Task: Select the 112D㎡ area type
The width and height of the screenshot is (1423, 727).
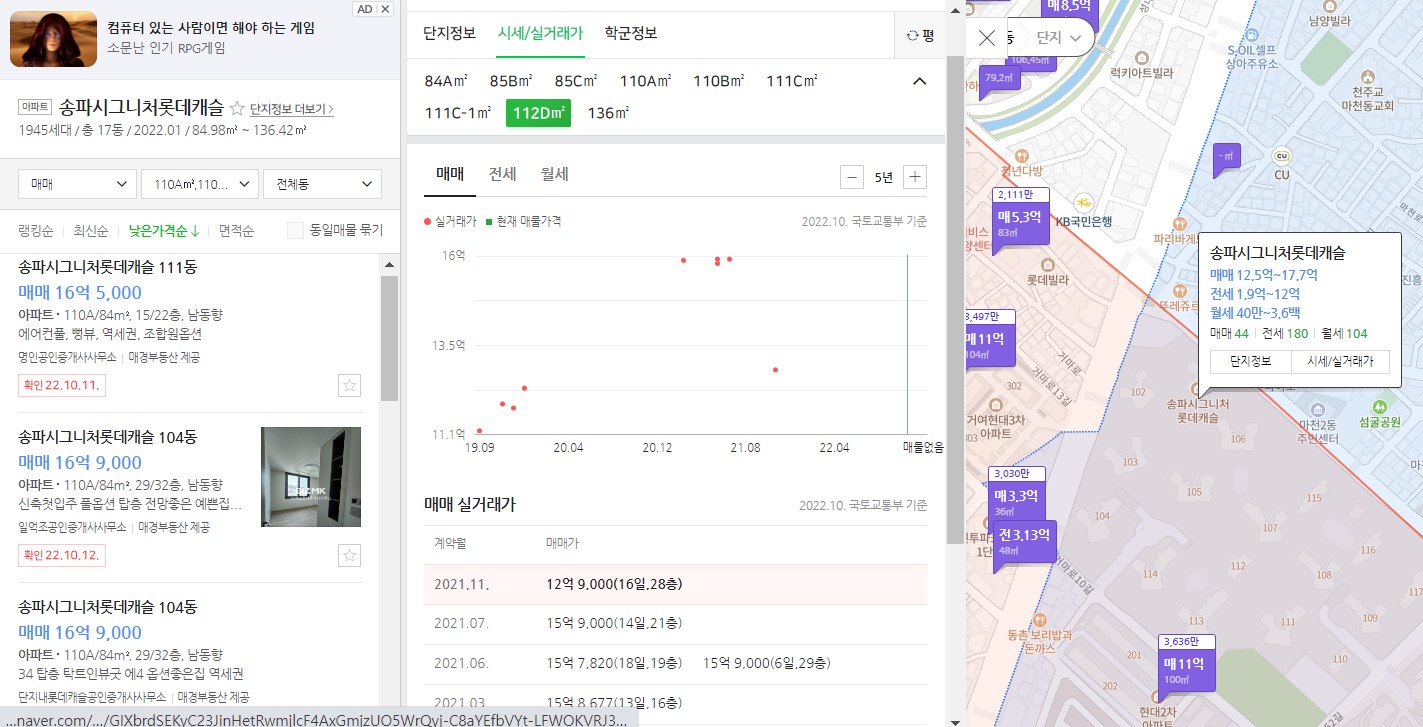Action: (x=538, y=113)
